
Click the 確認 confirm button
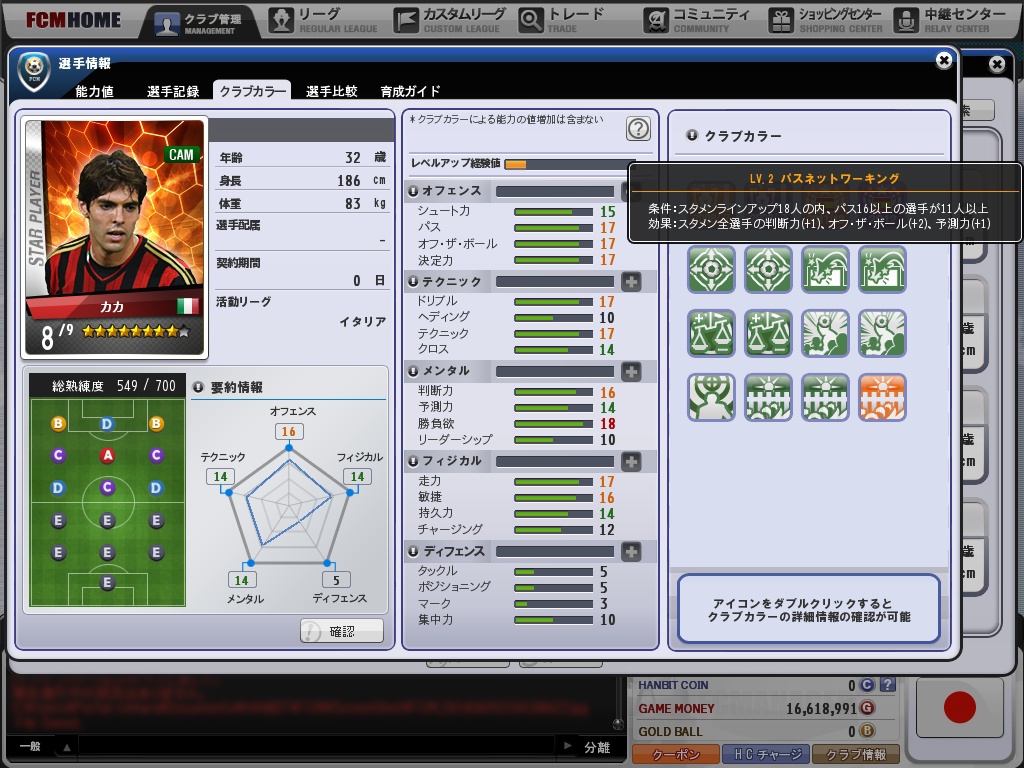[x=342, y=632]
